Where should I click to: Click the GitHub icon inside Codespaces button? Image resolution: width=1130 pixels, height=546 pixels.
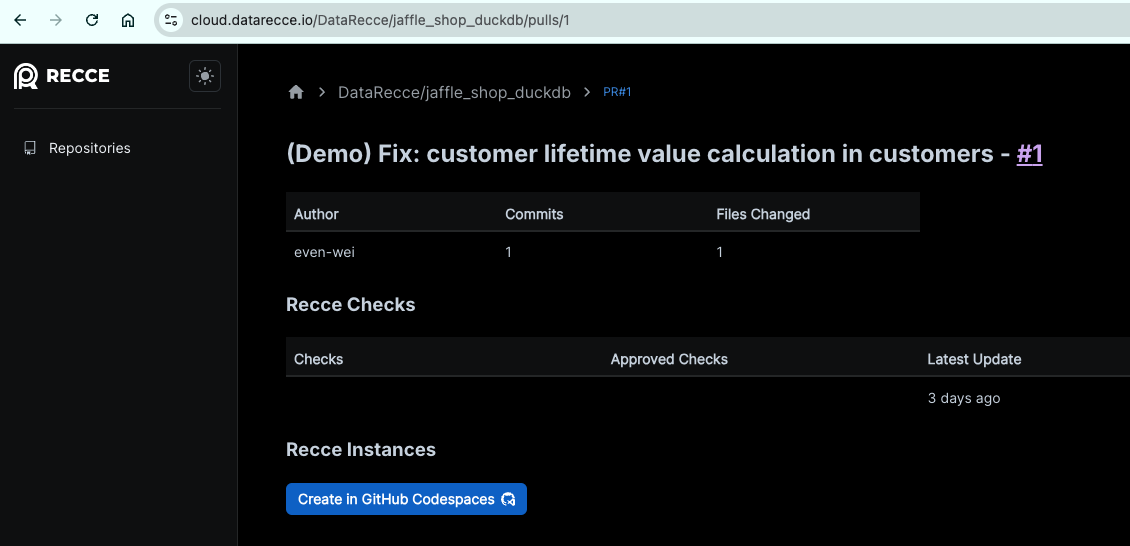(x=509, y=499)
